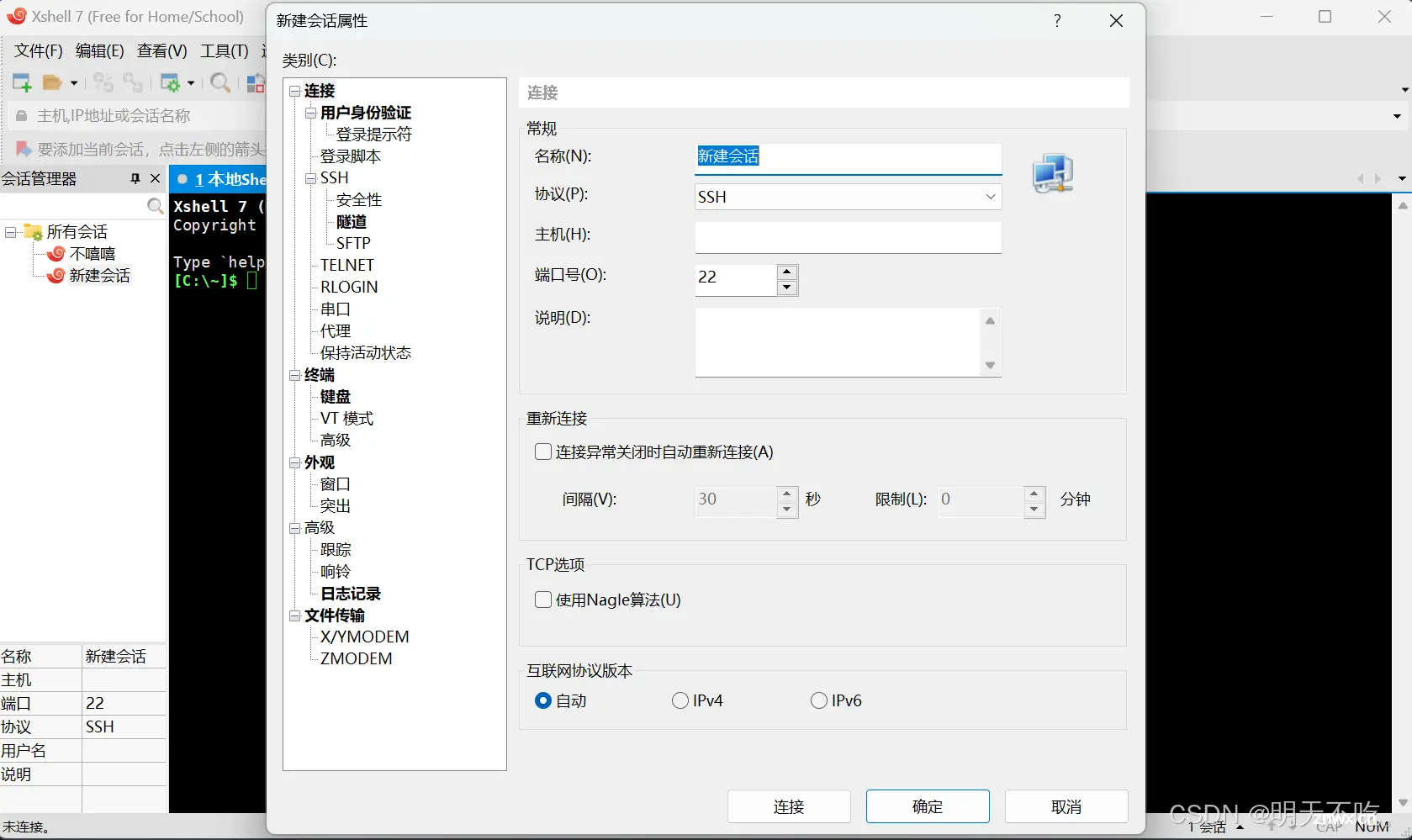Open the 编辑(E) menu

click(100, 50)
